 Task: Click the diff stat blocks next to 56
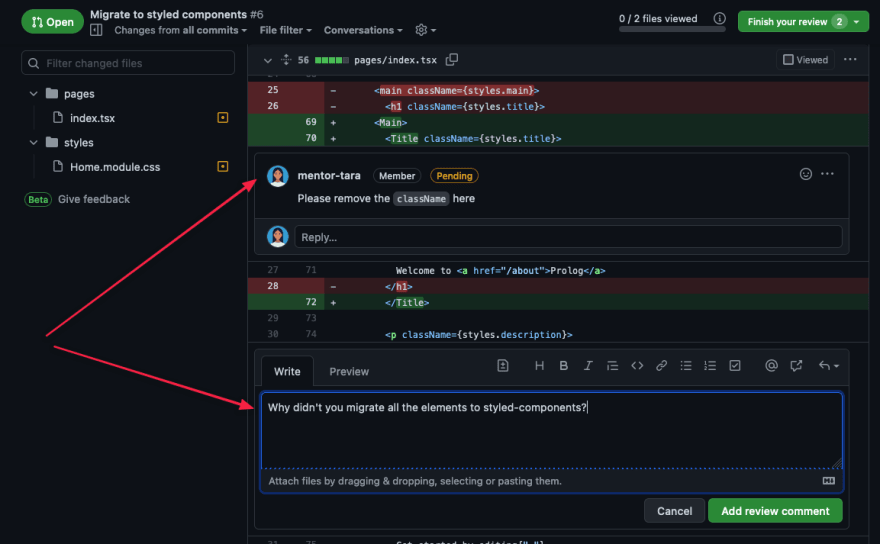[332, 60]
